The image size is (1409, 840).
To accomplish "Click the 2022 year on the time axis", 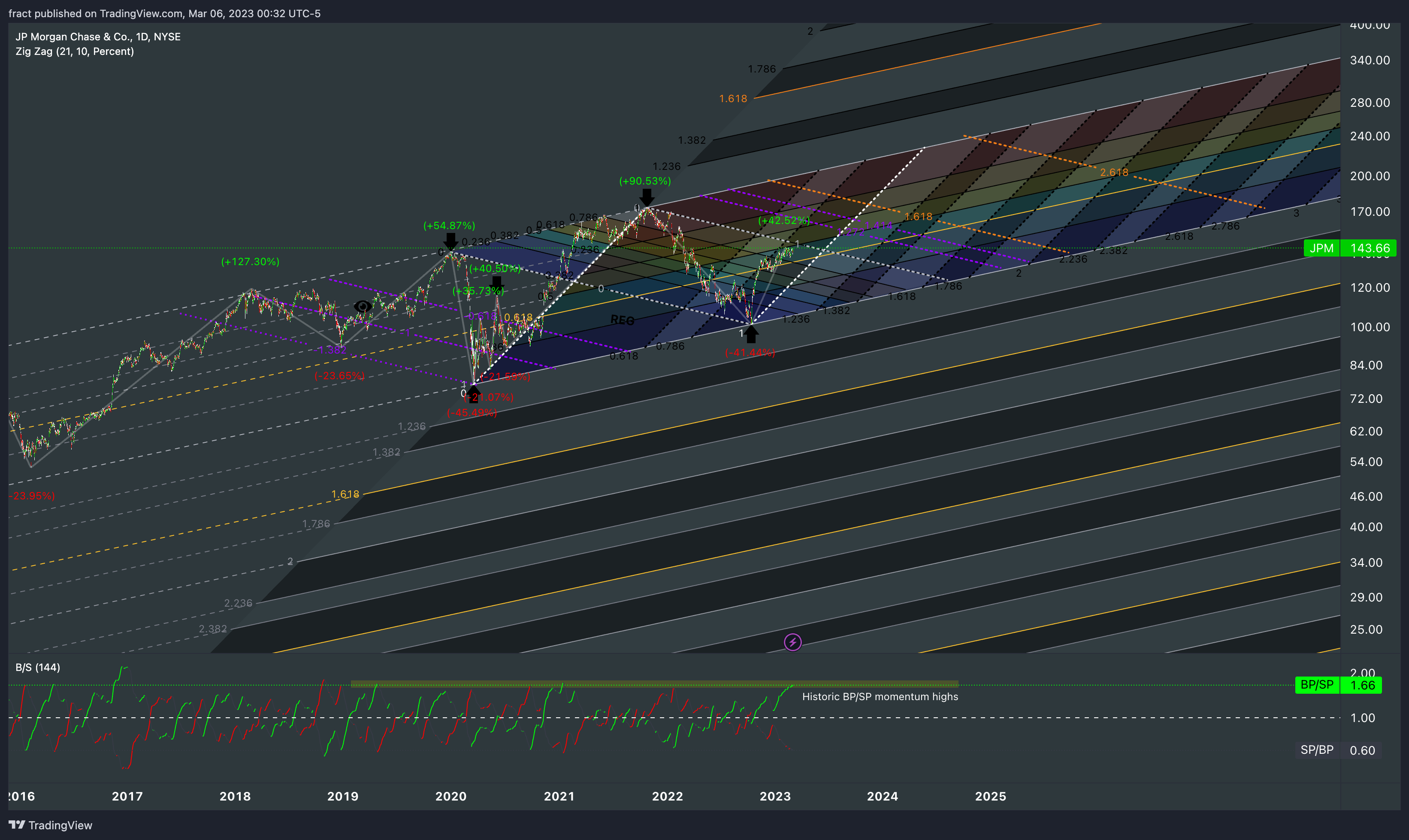I will [x=668, y=796].
